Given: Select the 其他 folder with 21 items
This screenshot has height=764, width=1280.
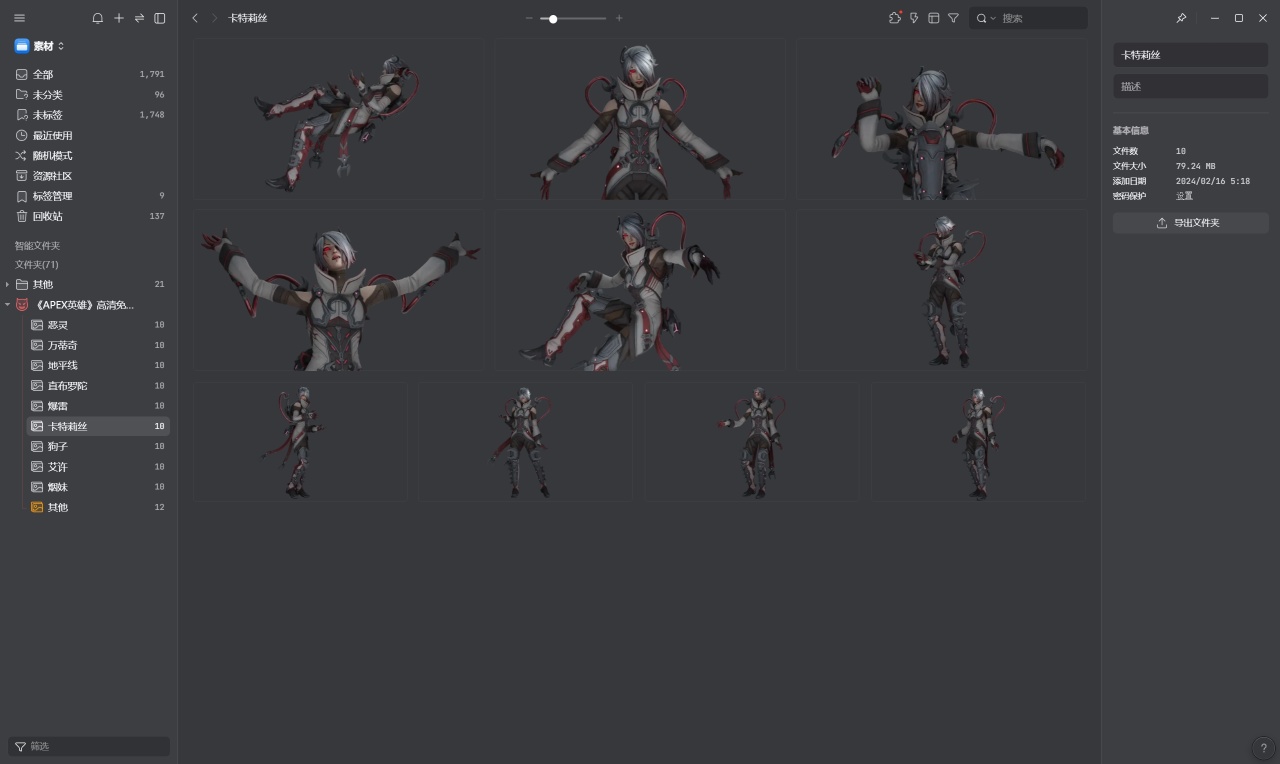Looking at the screenshot, I should pyautogui.click(x=89, y=285).
